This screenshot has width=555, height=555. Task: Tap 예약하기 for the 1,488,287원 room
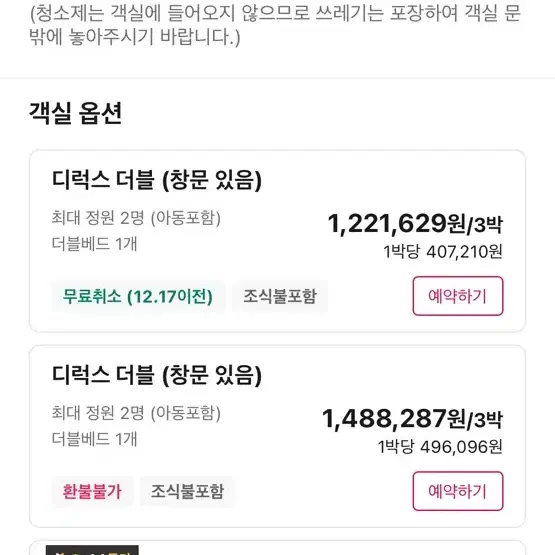[x=458, y=491]
